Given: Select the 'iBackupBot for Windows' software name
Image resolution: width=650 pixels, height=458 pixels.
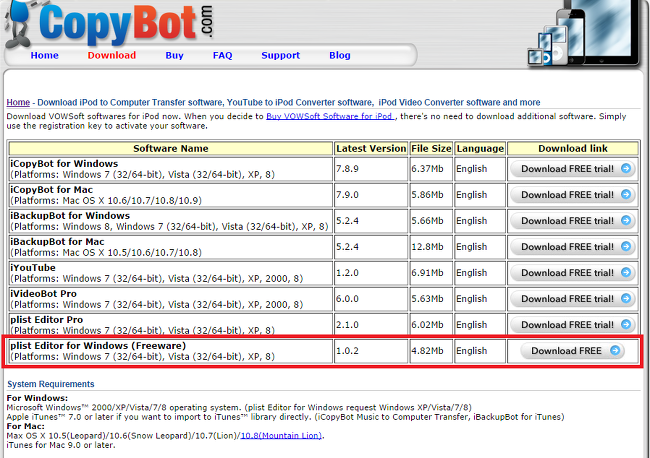Looking at the screenshot, I should [70, 216].
